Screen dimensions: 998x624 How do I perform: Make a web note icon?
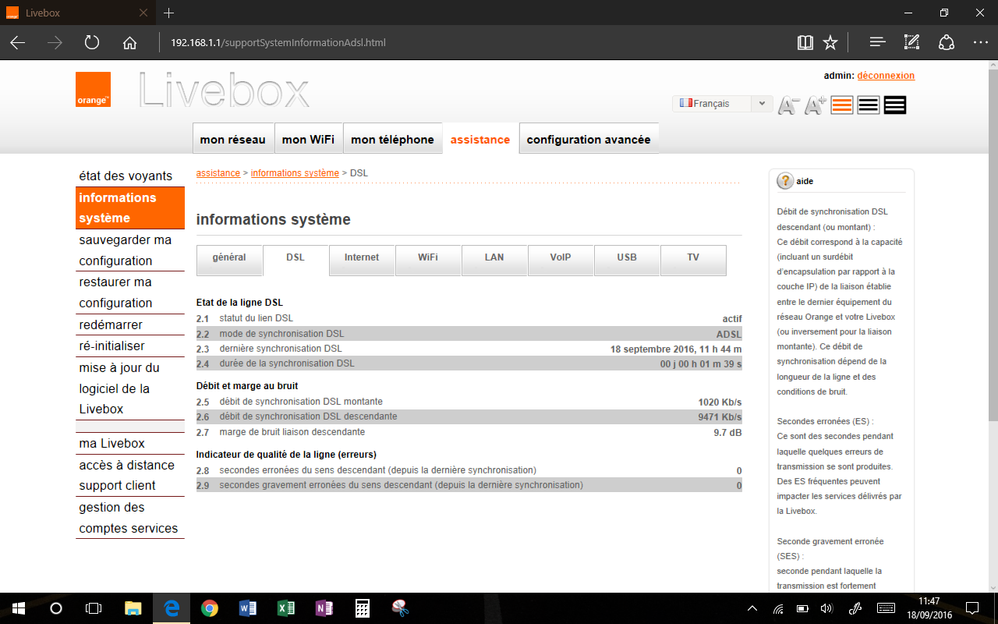pos(911,43)
